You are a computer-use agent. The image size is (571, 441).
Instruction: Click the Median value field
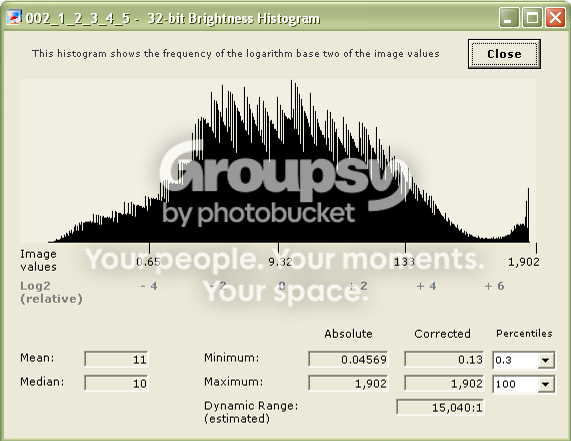(x=116, y=383)
